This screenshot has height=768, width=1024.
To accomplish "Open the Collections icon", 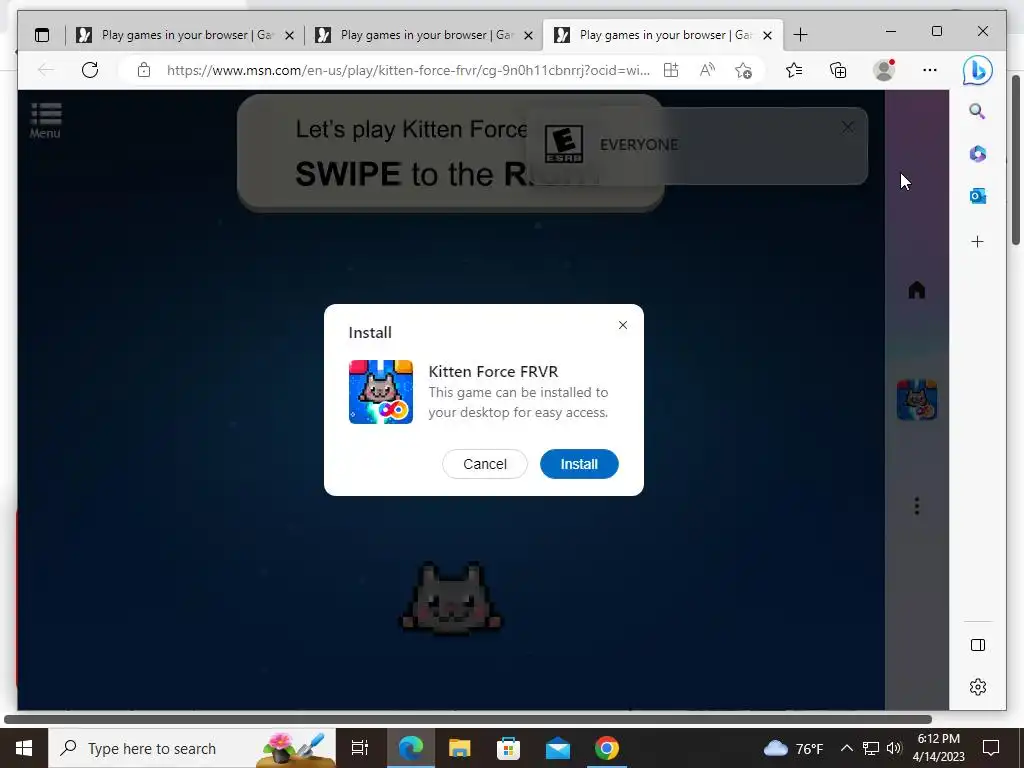I will pos(838,70).
